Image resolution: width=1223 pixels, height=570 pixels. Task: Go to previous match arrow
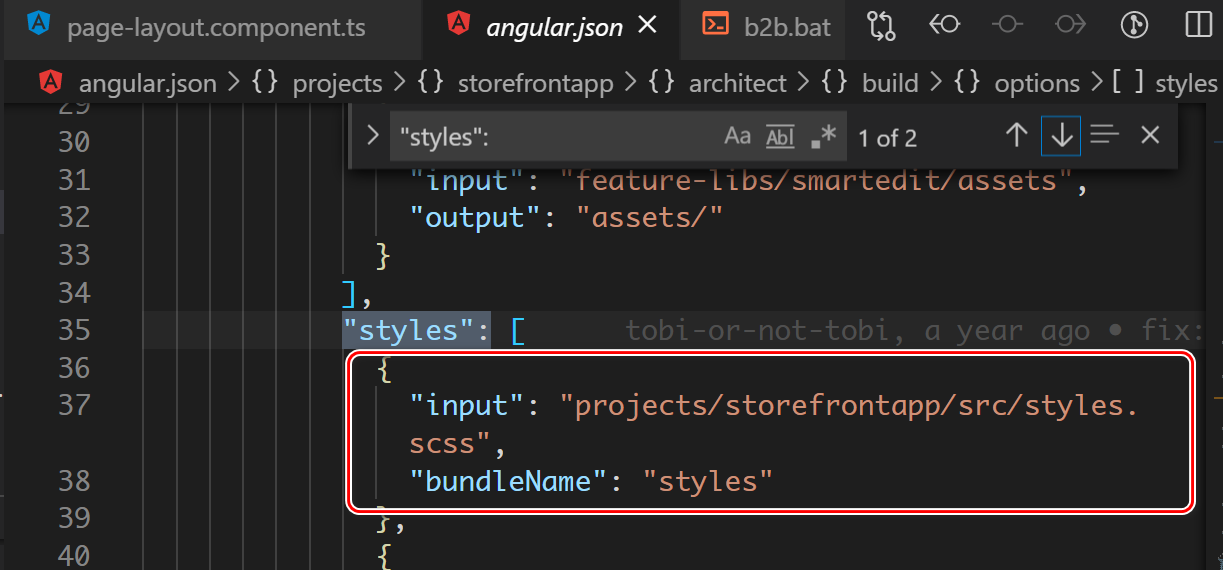1016,135
